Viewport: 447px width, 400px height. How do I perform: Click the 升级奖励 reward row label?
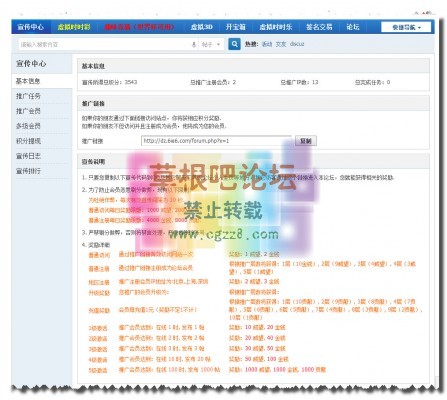click(x=99, y=293)
